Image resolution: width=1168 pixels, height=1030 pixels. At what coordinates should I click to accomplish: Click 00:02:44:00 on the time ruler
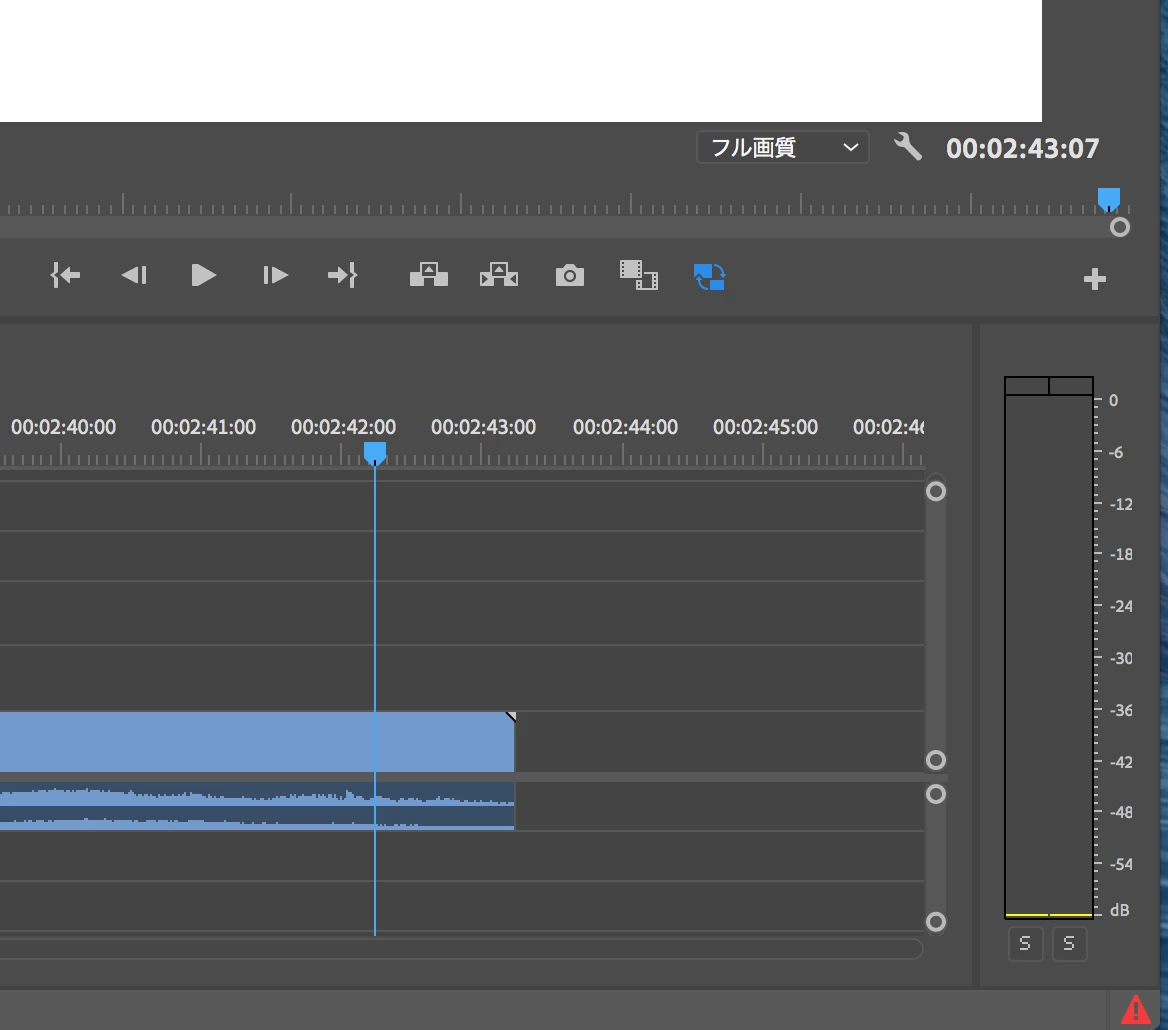tap(625, 427)
